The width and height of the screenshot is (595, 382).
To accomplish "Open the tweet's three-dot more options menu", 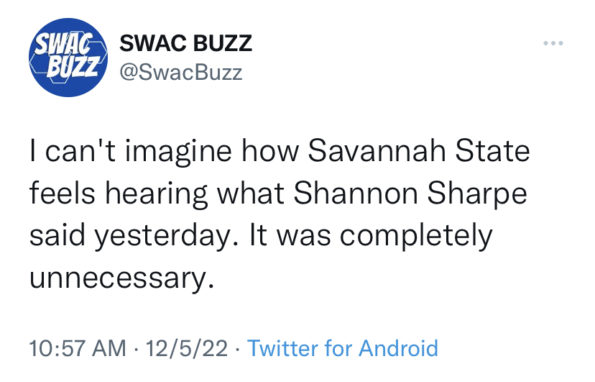I will pyautogui.click(x=553, y=43).
